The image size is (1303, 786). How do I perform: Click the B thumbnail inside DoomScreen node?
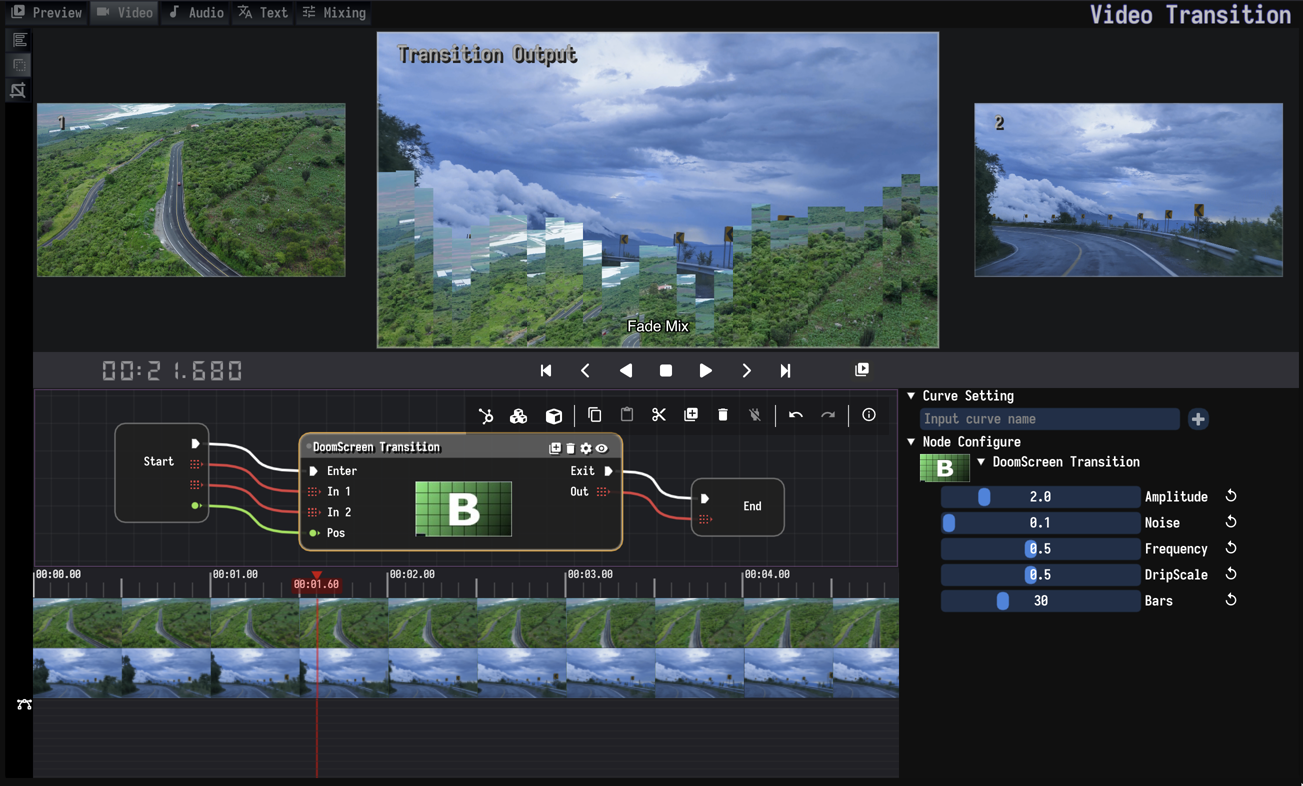[x=463, y=509]
